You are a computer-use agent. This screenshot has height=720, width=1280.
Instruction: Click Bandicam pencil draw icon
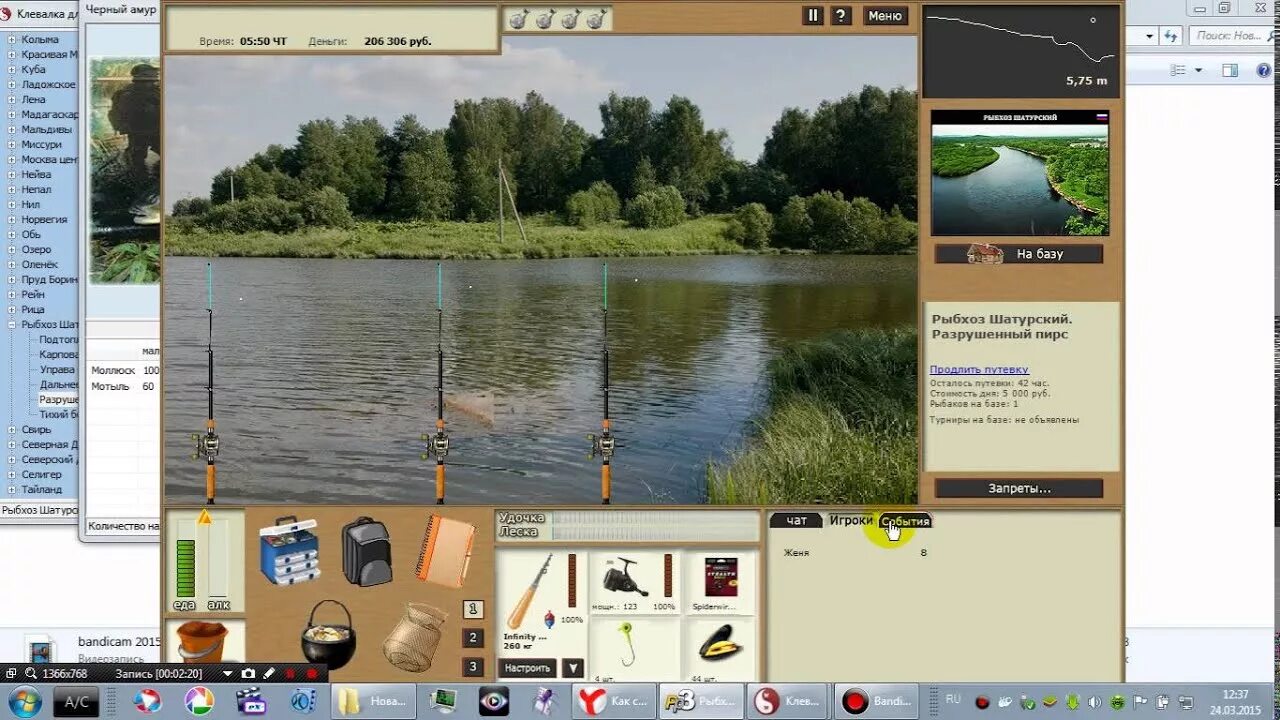tap(269, 674)
